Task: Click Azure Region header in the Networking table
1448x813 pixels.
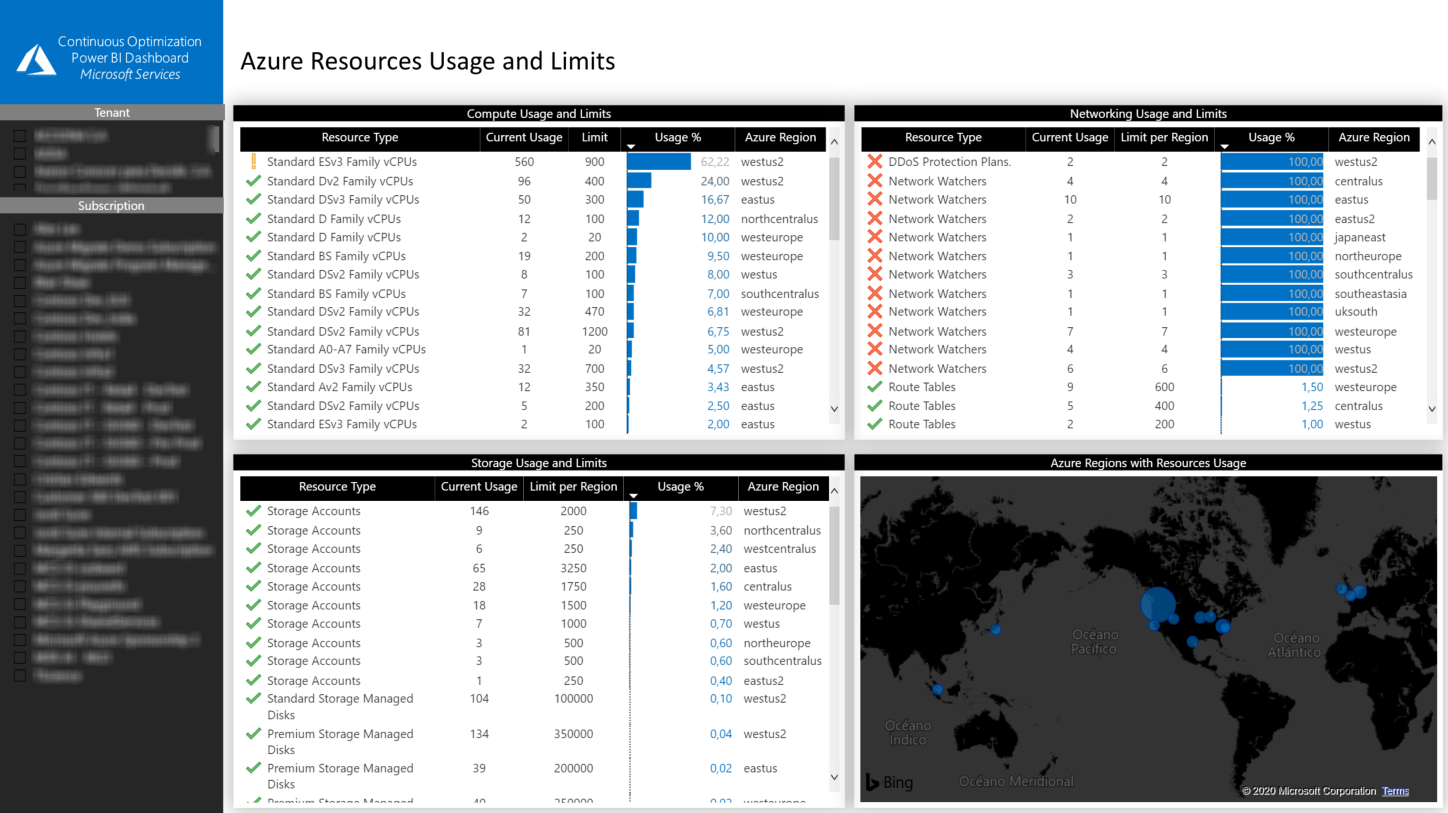Action: (1374, 138)
